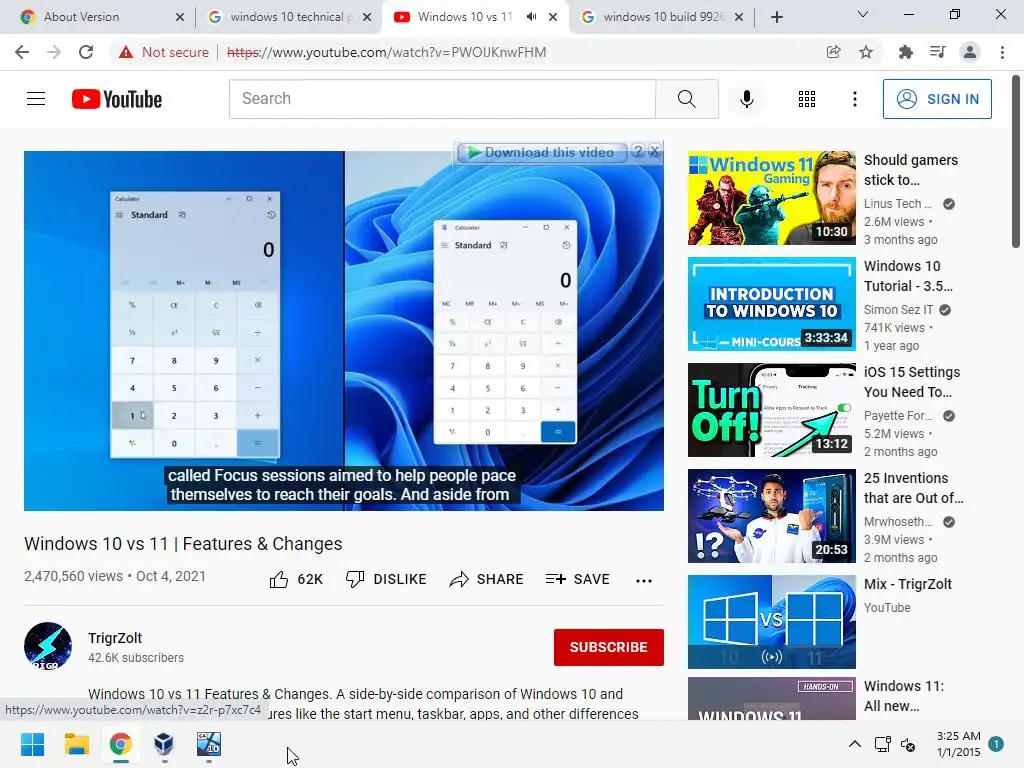Open Introduction to Windows 10 thumbnail
Image resolution: width=1024 pixels, height=768 pixels.
coord(771,304)
